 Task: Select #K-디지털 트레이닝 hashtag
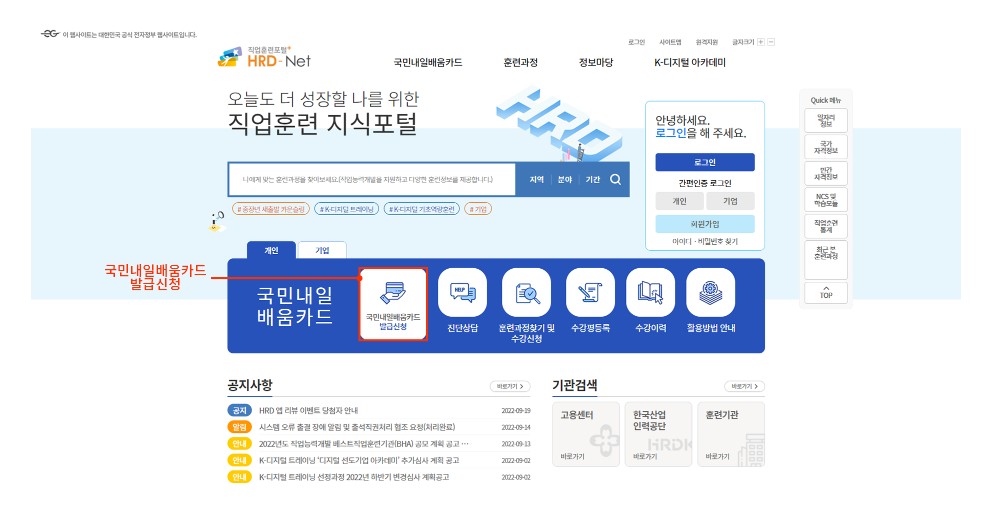click(x=347, y=208)
